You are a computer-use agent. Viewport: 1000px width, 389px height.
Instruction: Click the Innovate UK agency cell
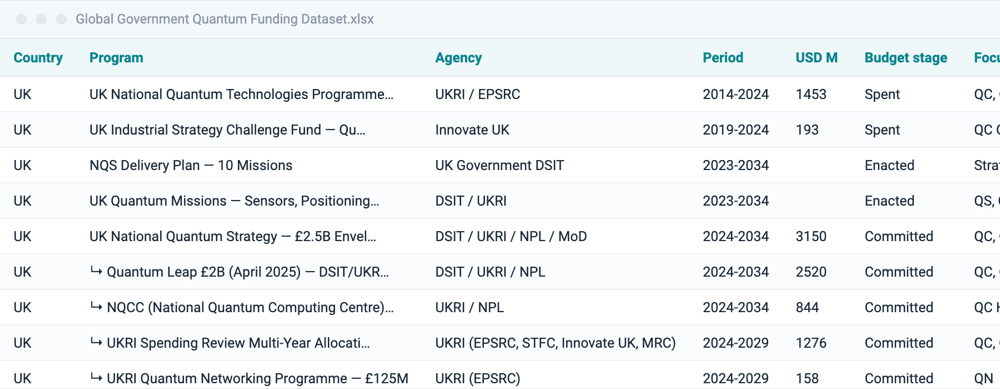[x=473, y=130]
